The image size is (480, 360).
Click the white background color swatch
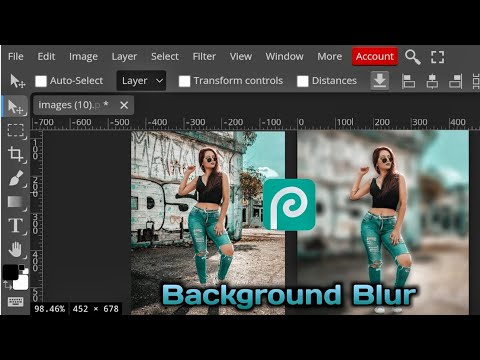21,283
